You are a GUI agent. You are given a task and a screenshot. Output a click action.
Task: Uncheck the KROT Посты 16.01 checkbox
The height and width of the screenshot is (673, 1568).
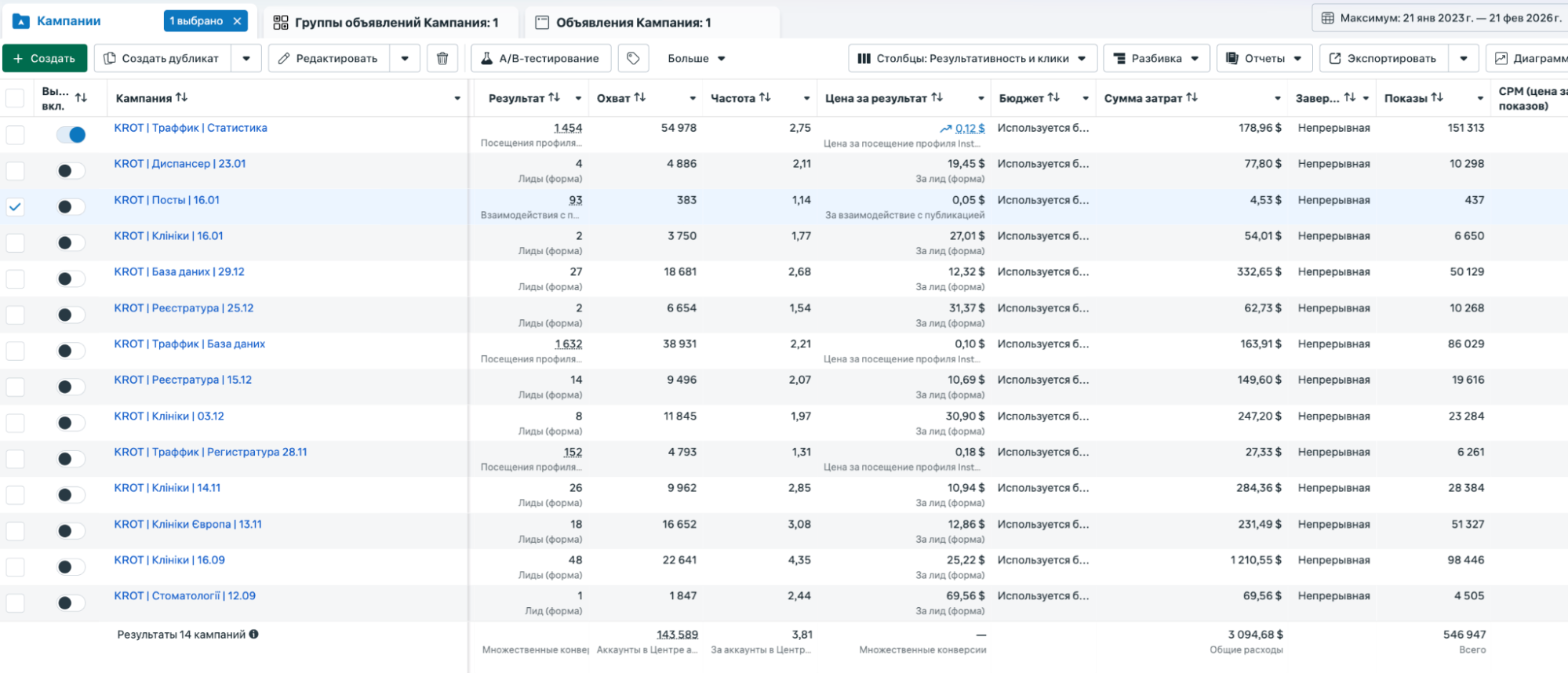click(15, 207)
